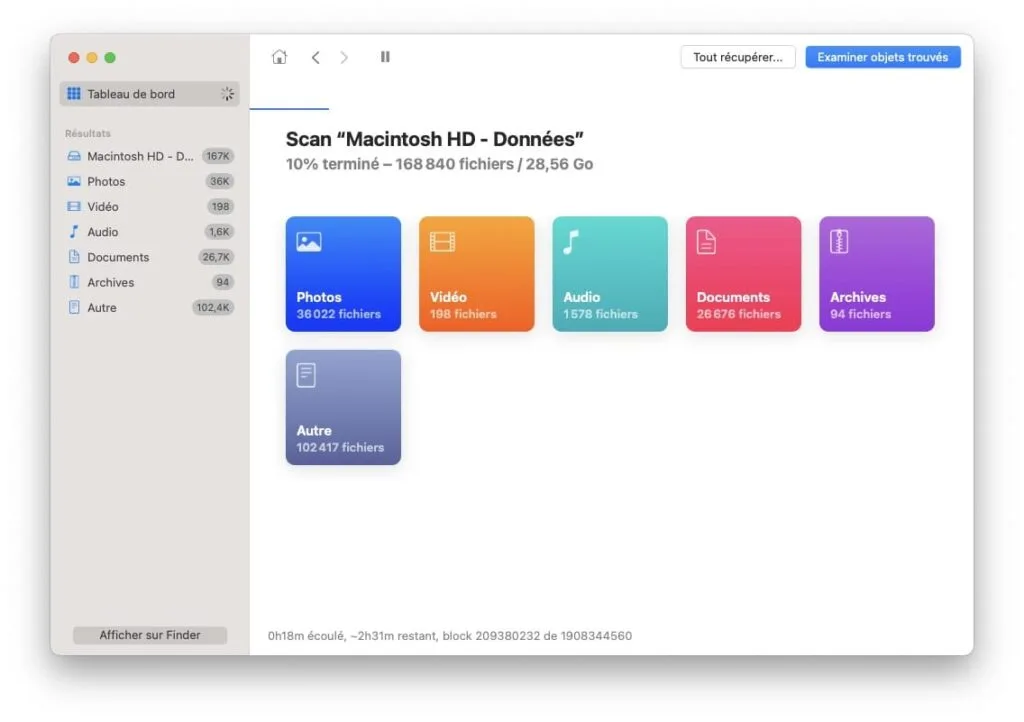
Task: Navigate back using the left chevron
Action: pos(316,57)
